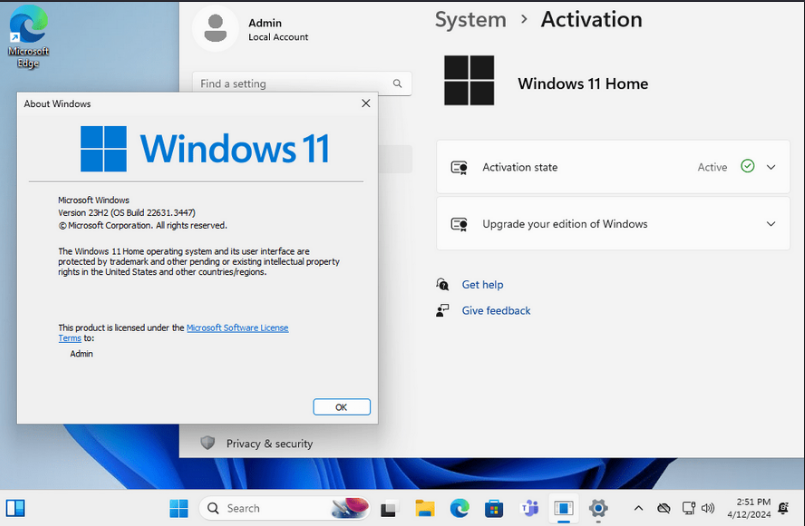805x526 pixels.
Task: Open the Microsoft Software License link
Action: tap(237, 327)
